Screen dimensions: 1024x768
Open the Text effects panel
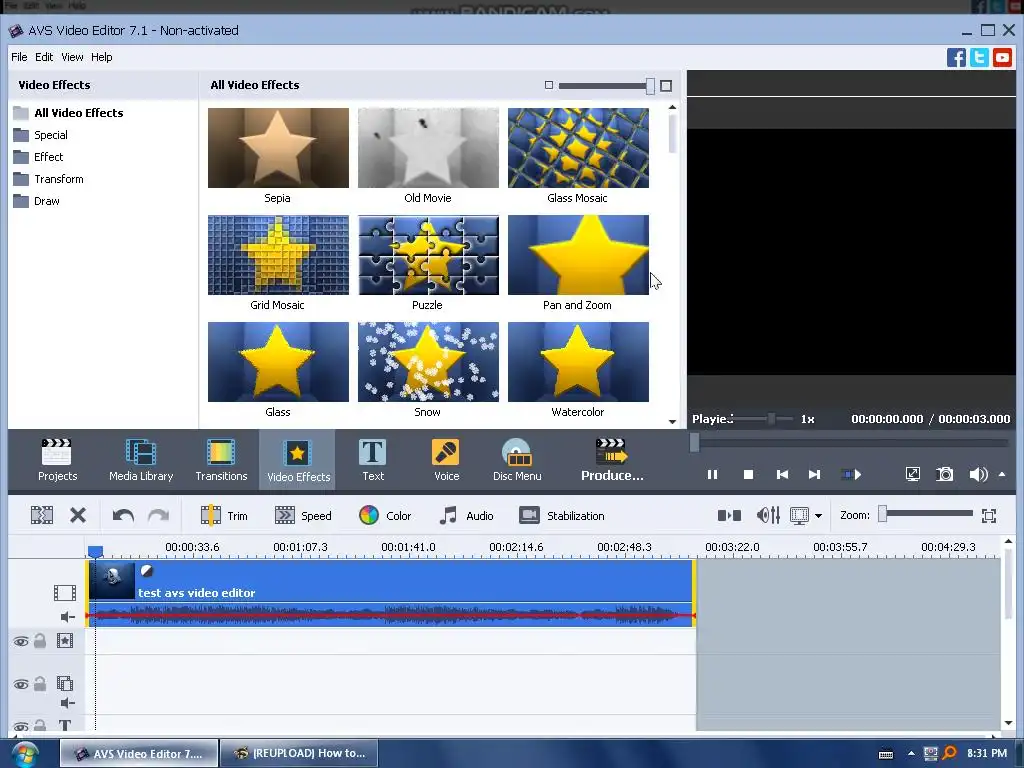tap(373, 460)
